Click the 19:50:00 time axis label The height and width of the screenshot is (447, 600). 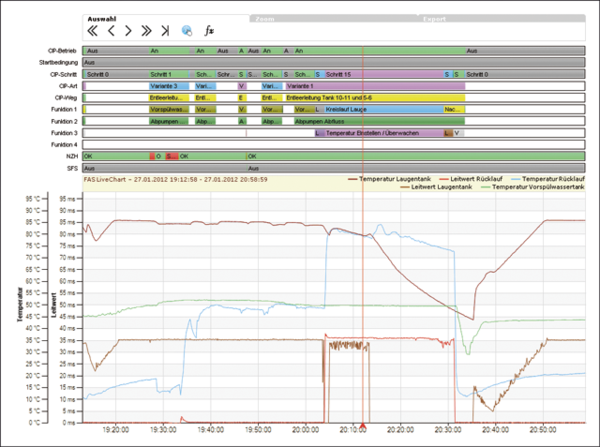pos(258,430)
